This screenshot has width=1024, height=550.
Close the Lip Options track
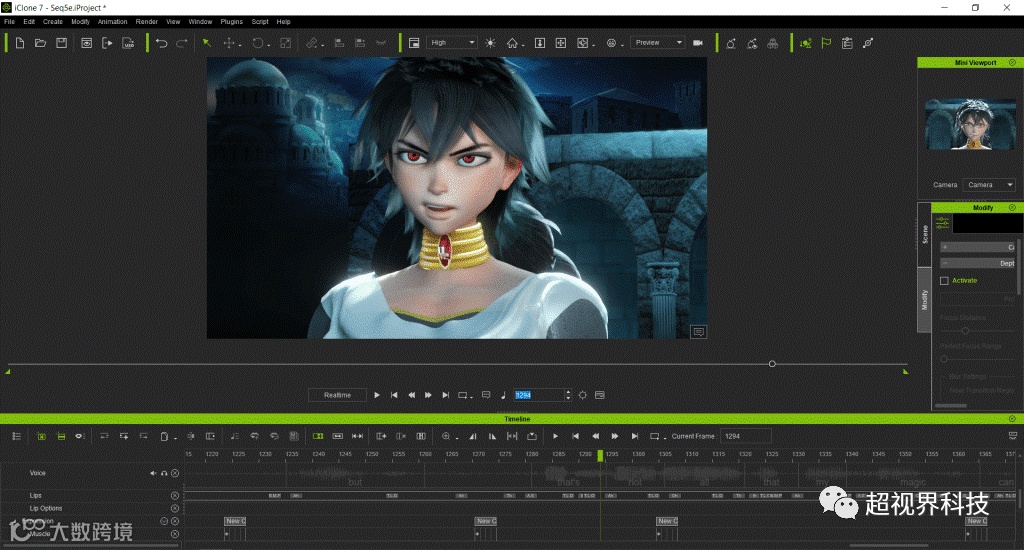175,508
